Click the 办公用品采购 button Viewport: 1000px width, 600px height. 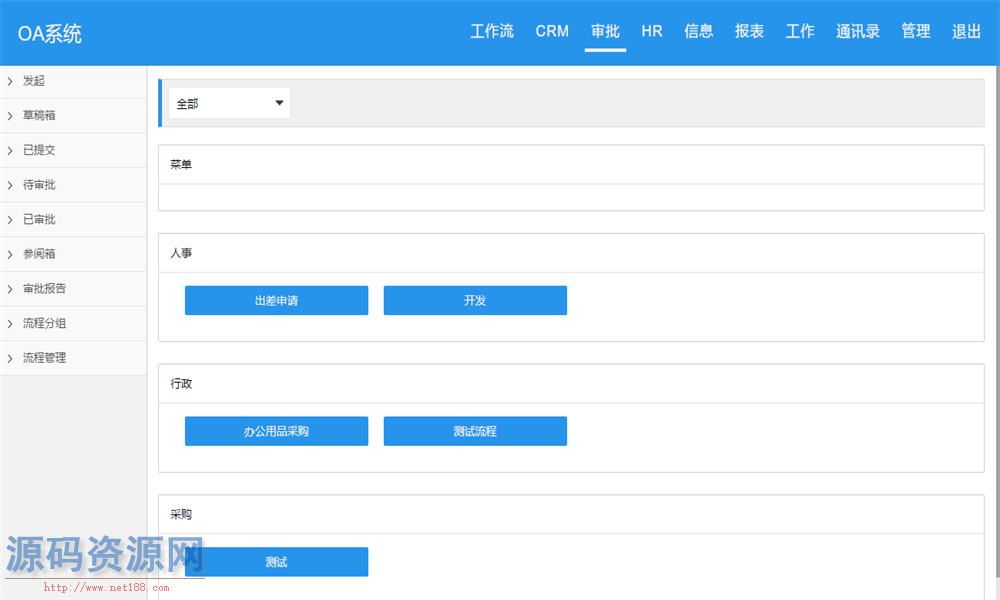coord(276,432)
